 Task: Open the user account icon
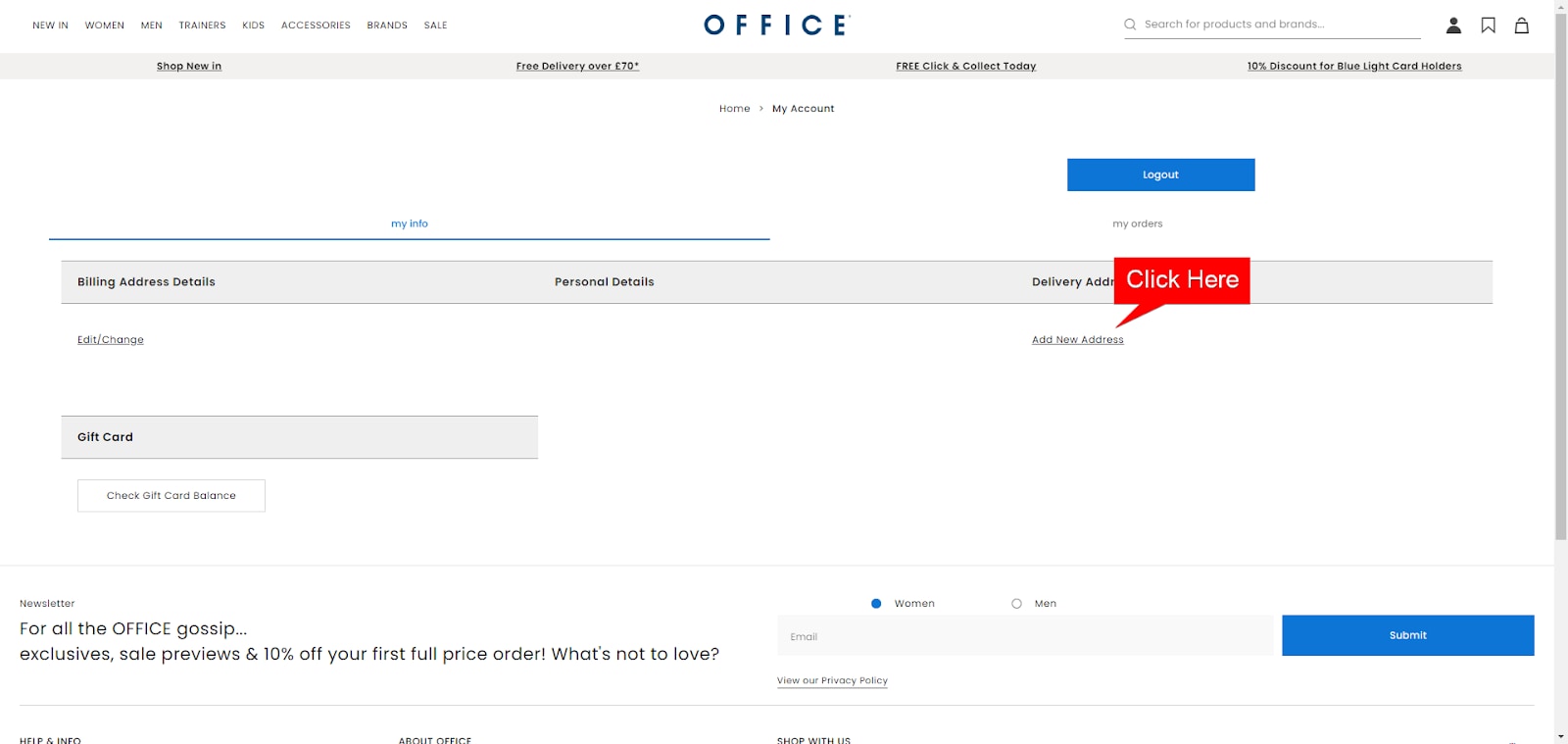(1453, 25)
